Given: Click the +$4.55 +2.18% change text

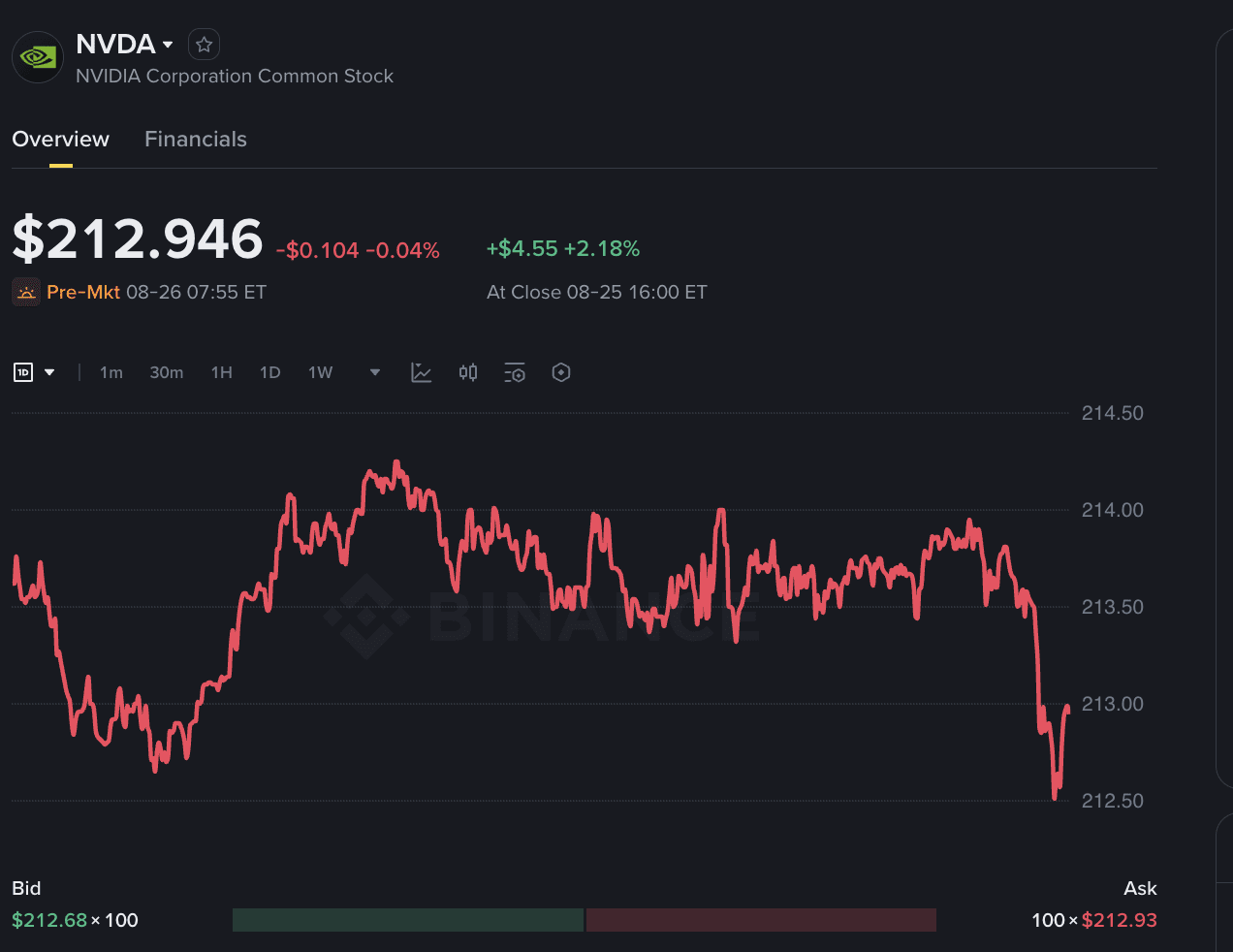Looking at the screenshot, I should [x=563, y=248].
